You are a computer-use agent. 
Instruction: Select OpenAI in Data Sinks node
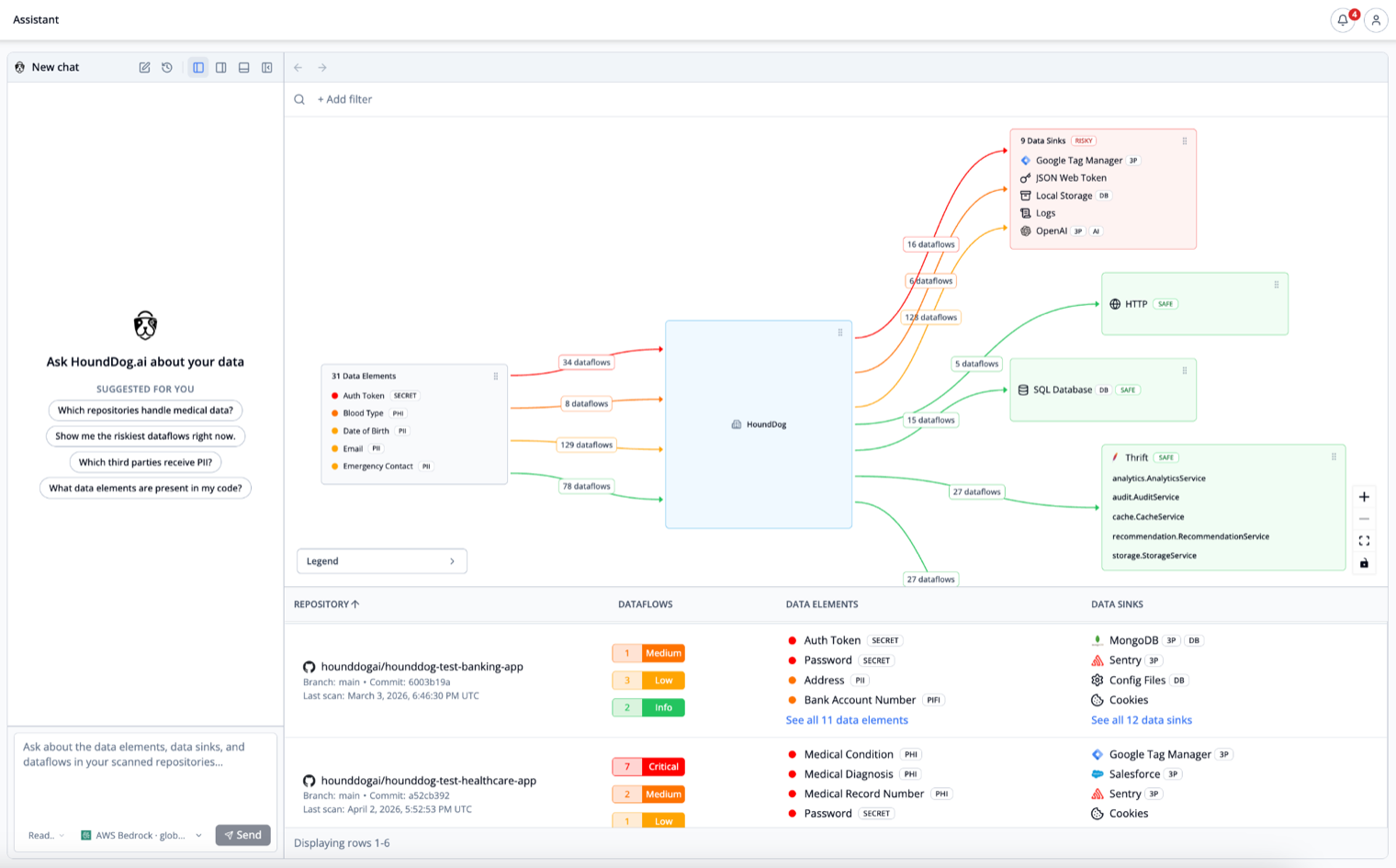(1052, 231)
